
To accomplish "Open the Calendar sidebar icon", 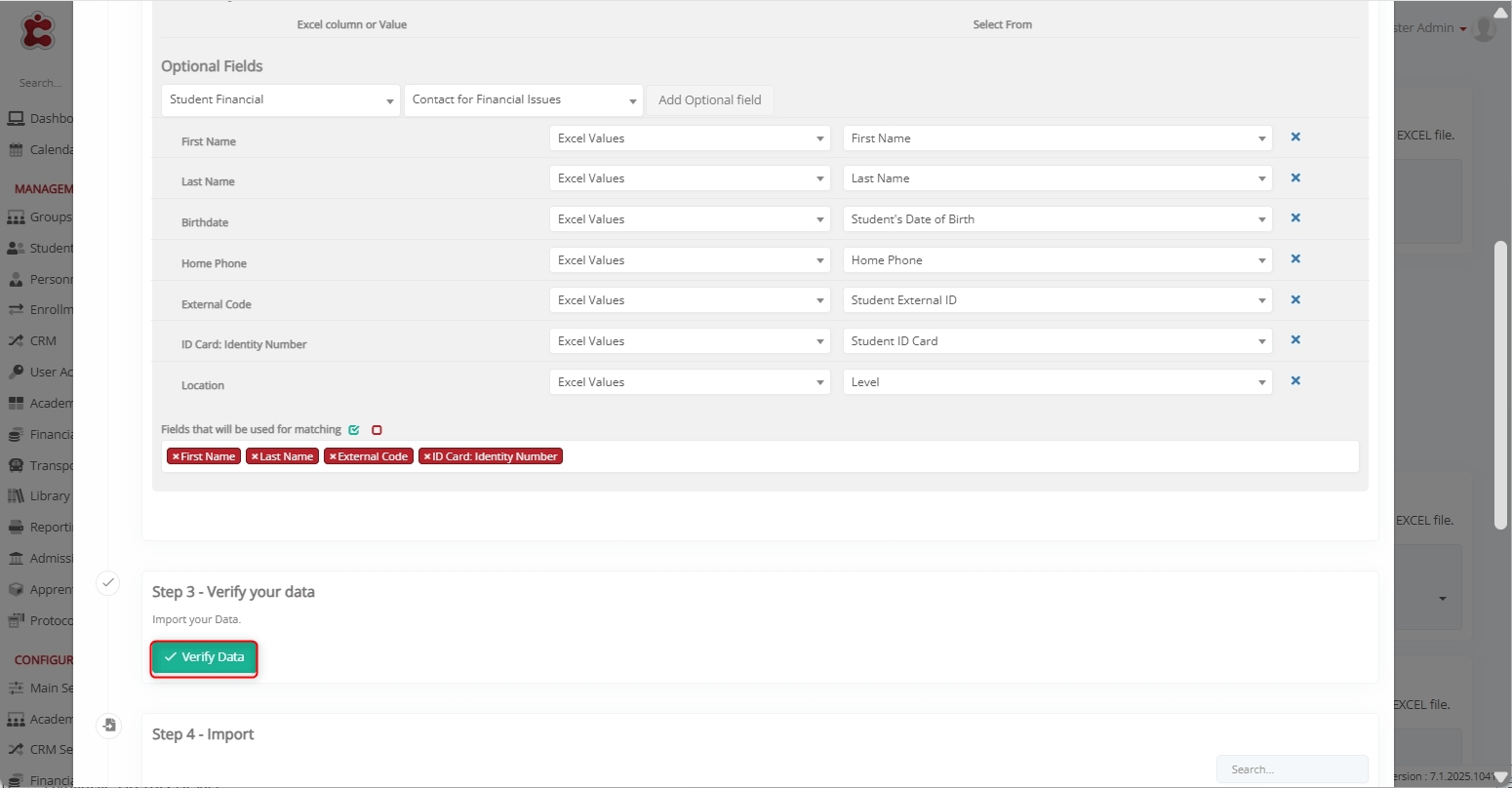I will [16, 150].
